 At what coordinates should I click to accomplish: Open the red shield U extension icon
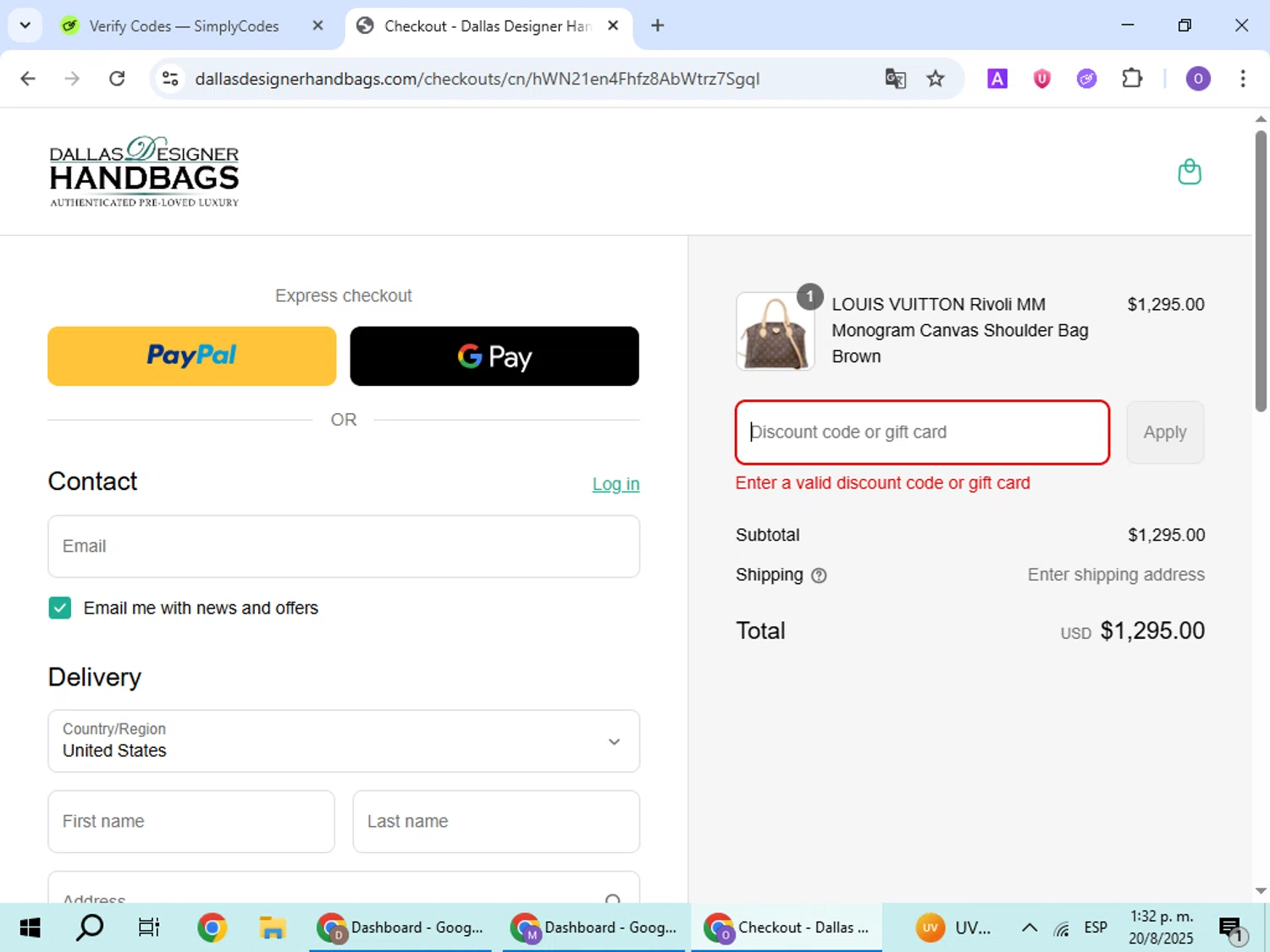click(x=1041, y=79)
